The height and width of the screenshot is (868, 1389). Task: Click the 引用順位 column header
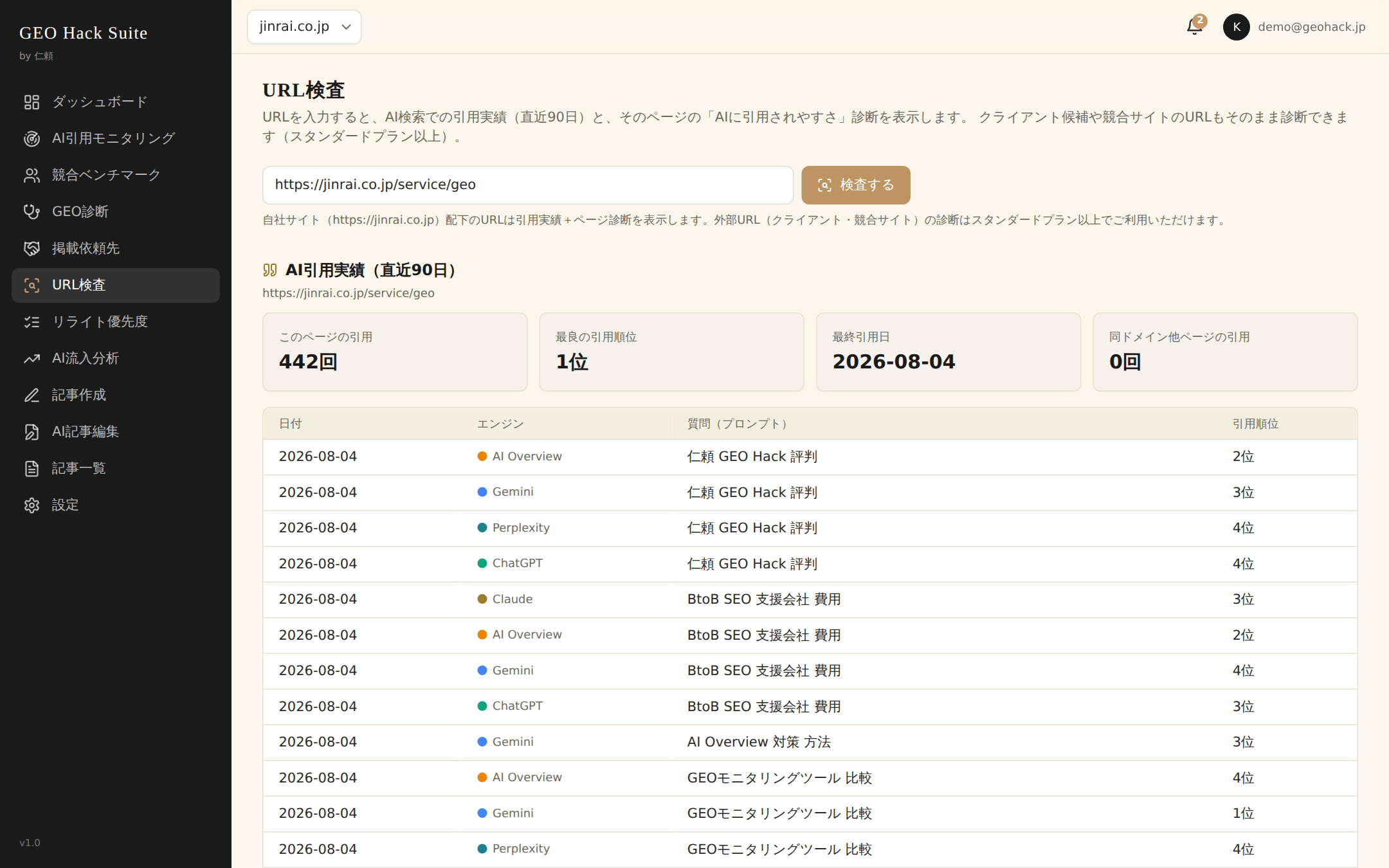pos(1255,424)
